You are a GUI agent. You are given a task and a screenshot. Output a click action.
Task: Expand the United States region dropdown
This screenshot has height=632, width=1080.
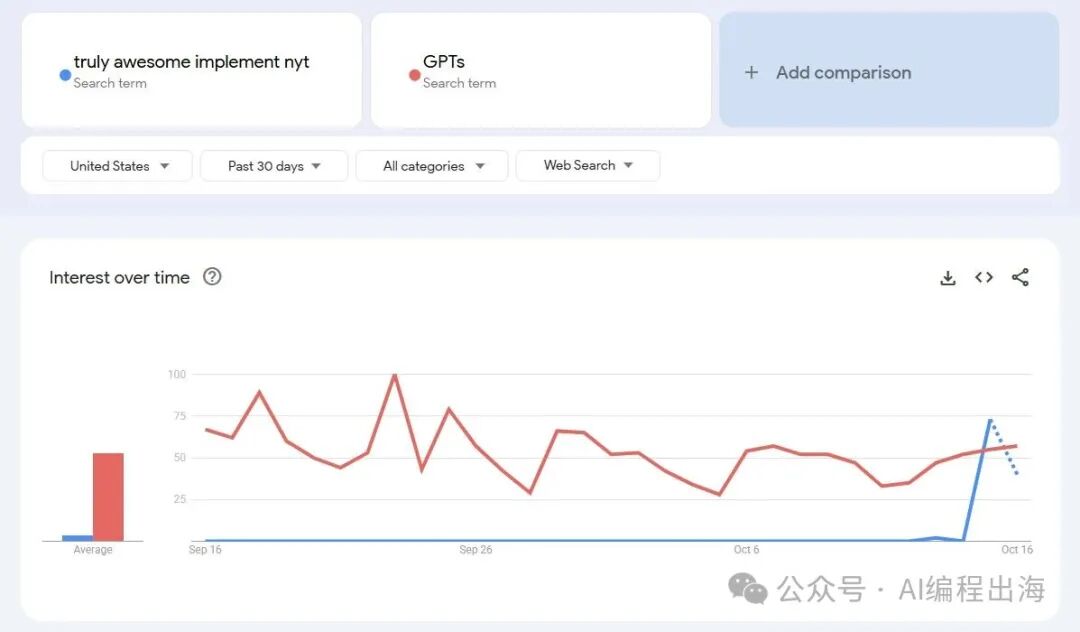117,166
